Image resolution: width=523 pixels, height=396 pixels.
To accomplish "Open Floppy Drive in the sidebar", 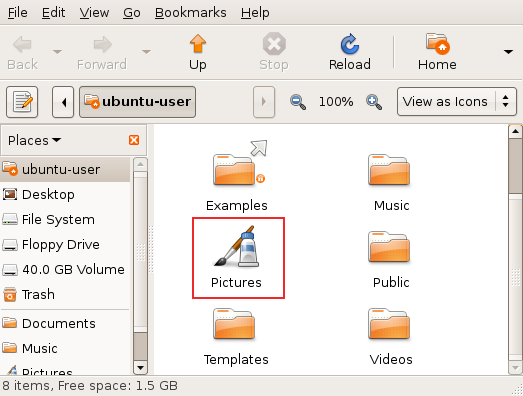I will click(x=65, y=245).
